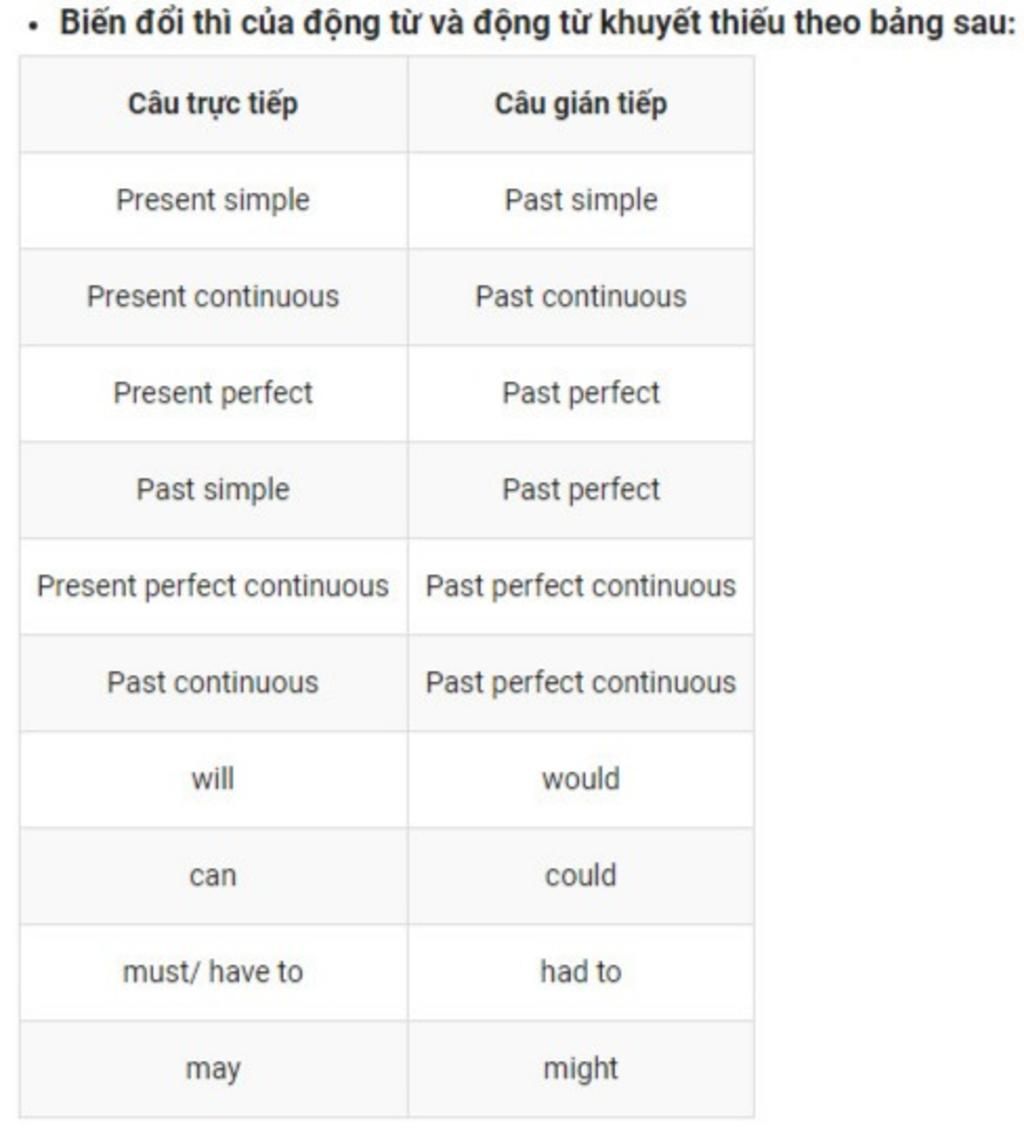Click the 'Câu gián tiếp' column header
1024x1137 pixels.
(581, 104)
